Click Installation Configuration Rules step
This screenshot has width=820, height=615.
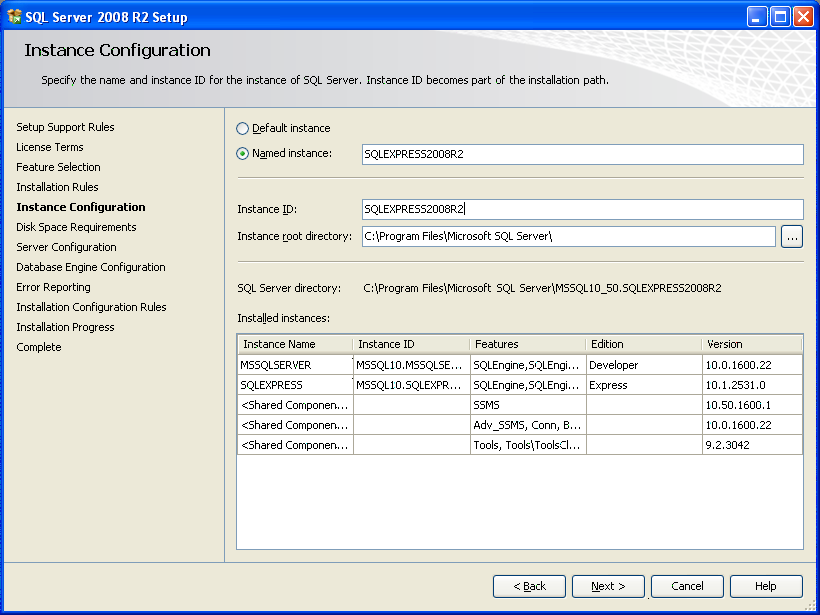coord(91,307)
